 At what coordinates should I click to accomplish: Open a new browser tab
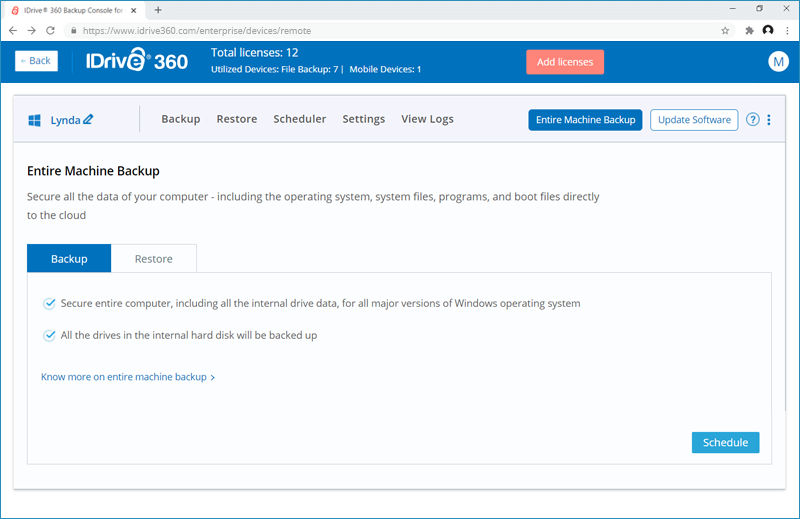pyautogui.click(x=158, y=10)
